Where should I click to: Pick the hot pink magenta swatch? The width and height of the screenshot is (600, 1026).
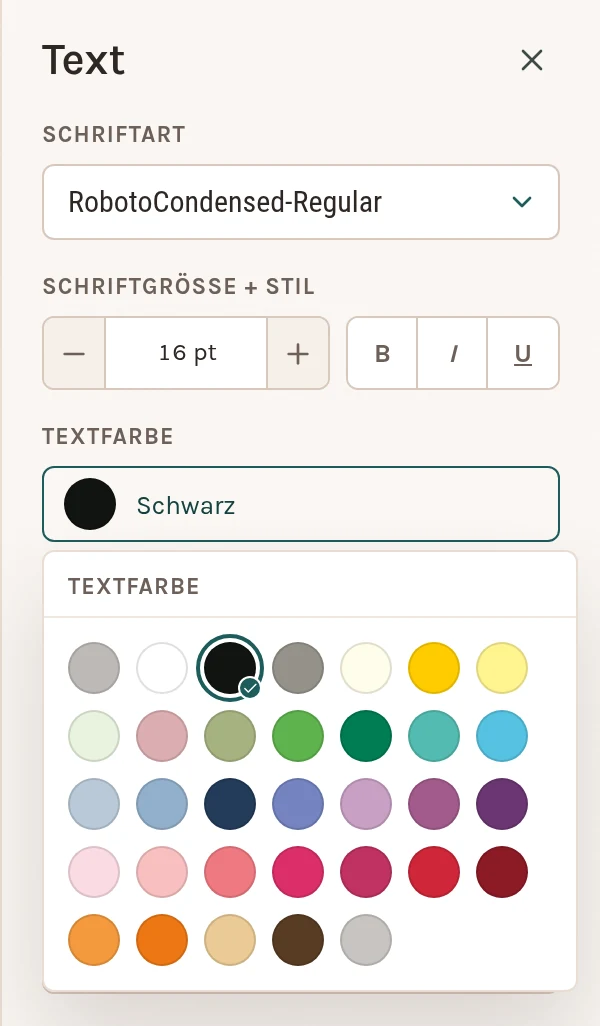tap(298, 872)
